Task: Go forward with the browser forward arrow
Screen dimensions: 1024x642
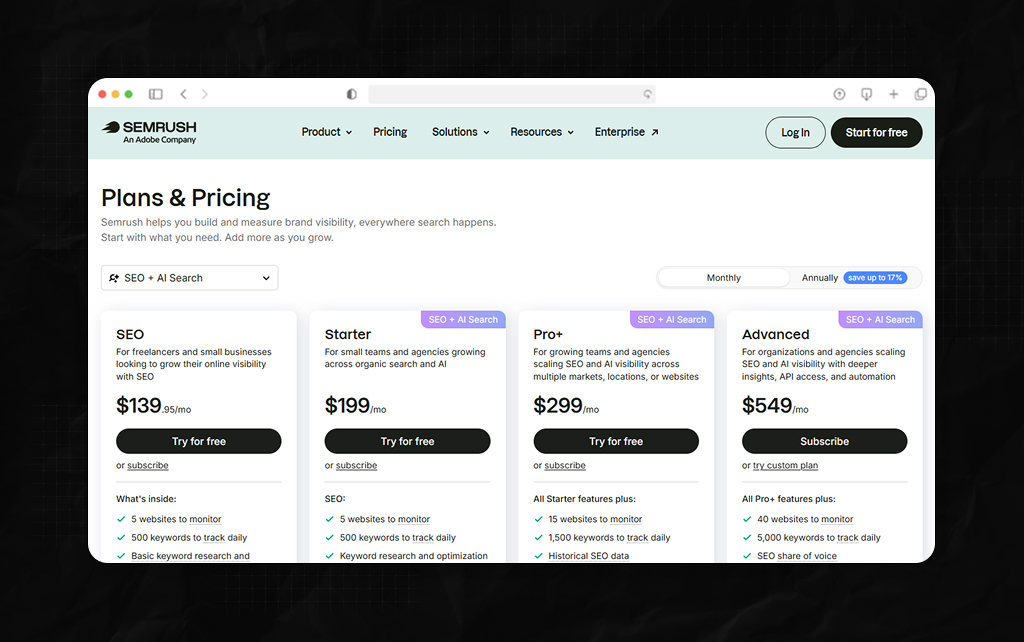Action: [204, 94]
